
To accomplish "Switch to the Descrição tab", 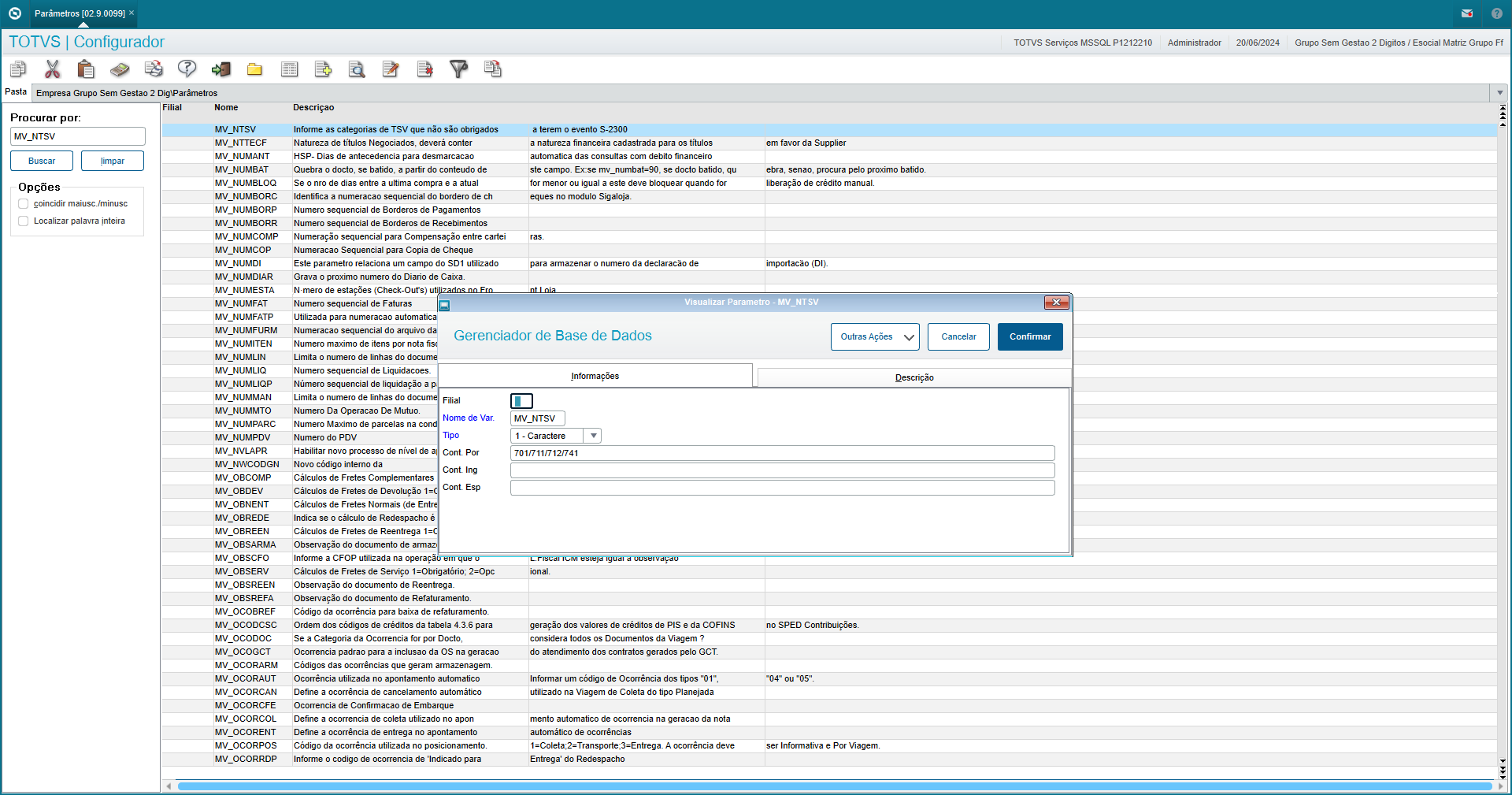I will [x=913, y=377].
